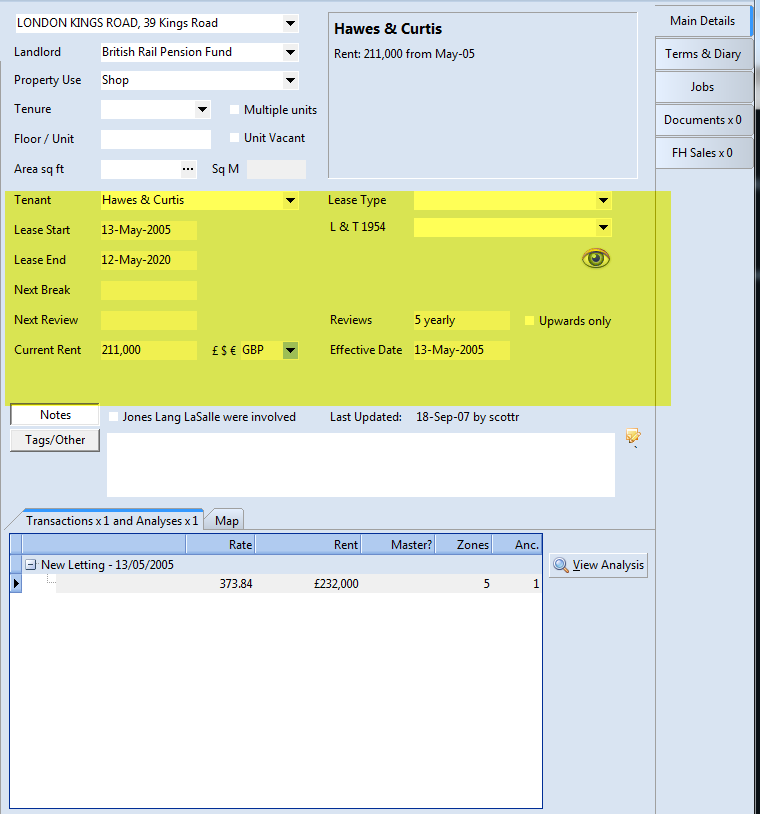The height and width of the screenshot is (814, 760).
Task: Click the row selector arrow in transactions grid
Action: tap(16, 584)
